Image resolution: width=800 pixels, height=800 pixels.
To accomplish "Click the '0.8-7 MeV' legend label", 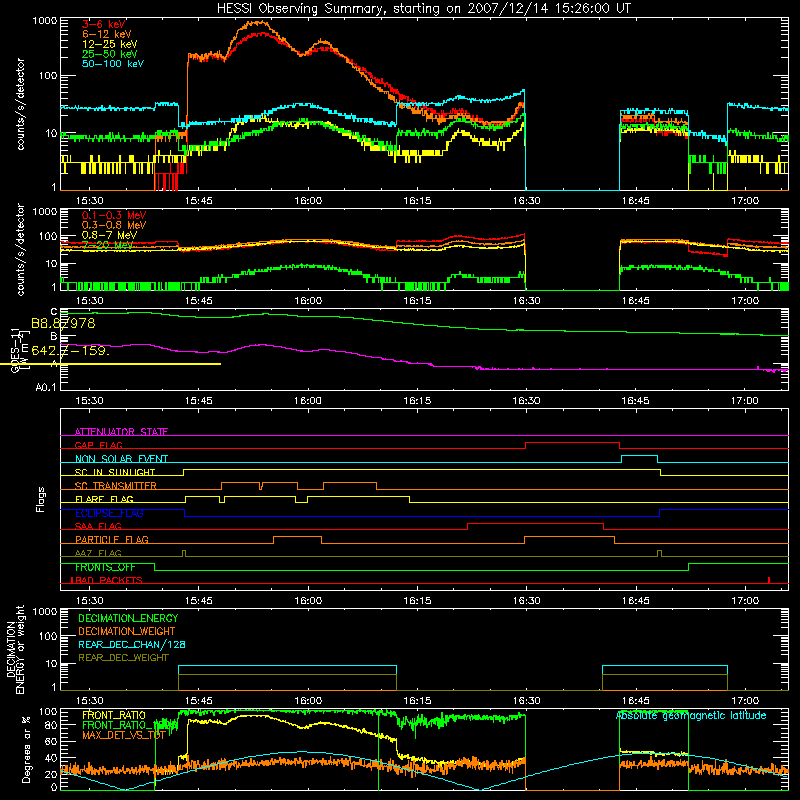I will [x=109, y=235].
